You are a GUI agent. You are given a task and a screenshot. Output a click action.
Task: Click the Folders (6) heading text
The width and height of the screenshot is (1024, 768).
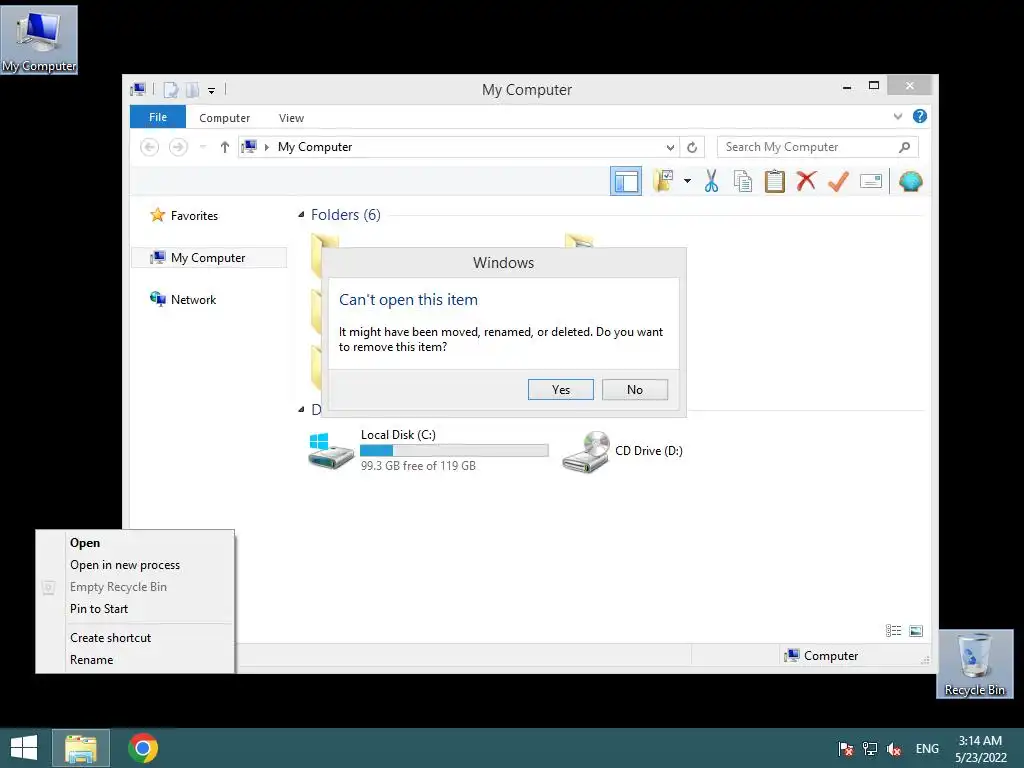[345, 215]
